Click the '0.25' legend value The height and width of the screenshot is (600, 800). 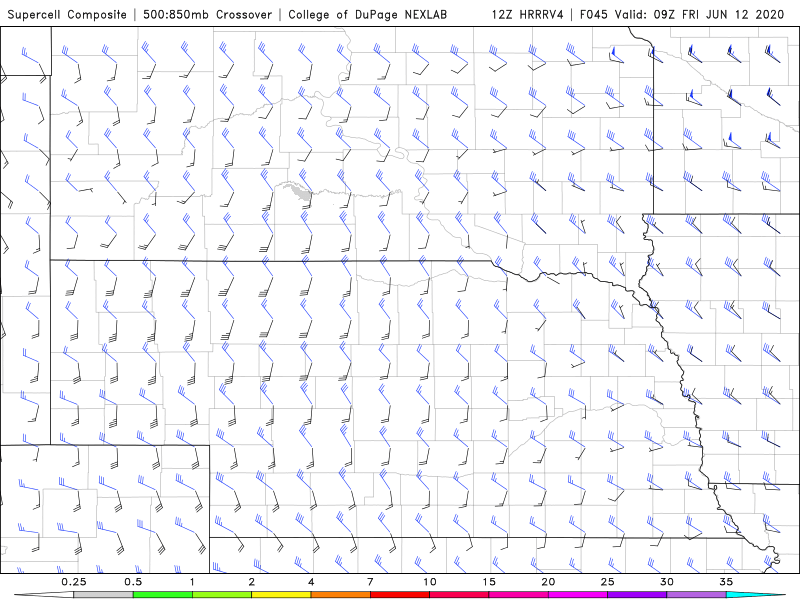click(x=74, y=582)
